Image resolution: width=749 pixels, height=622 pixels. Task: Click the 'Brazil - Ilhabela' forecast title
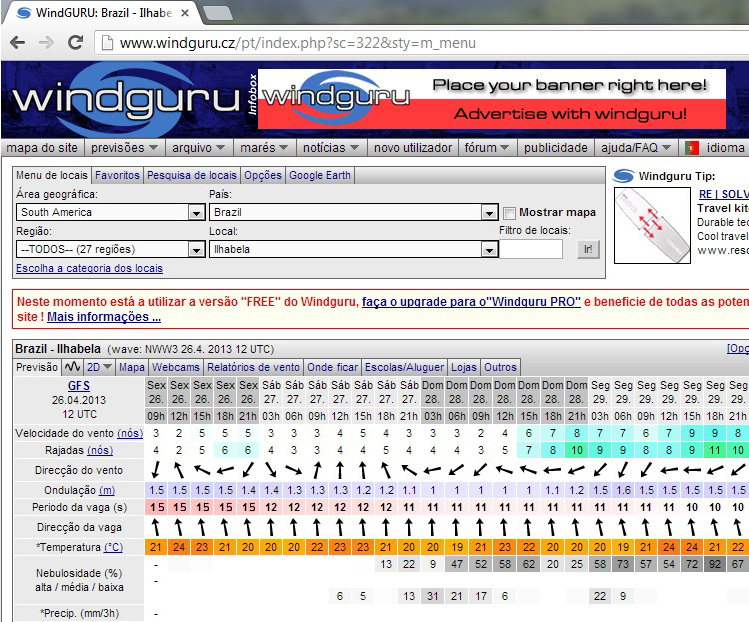tap(58, 349)
